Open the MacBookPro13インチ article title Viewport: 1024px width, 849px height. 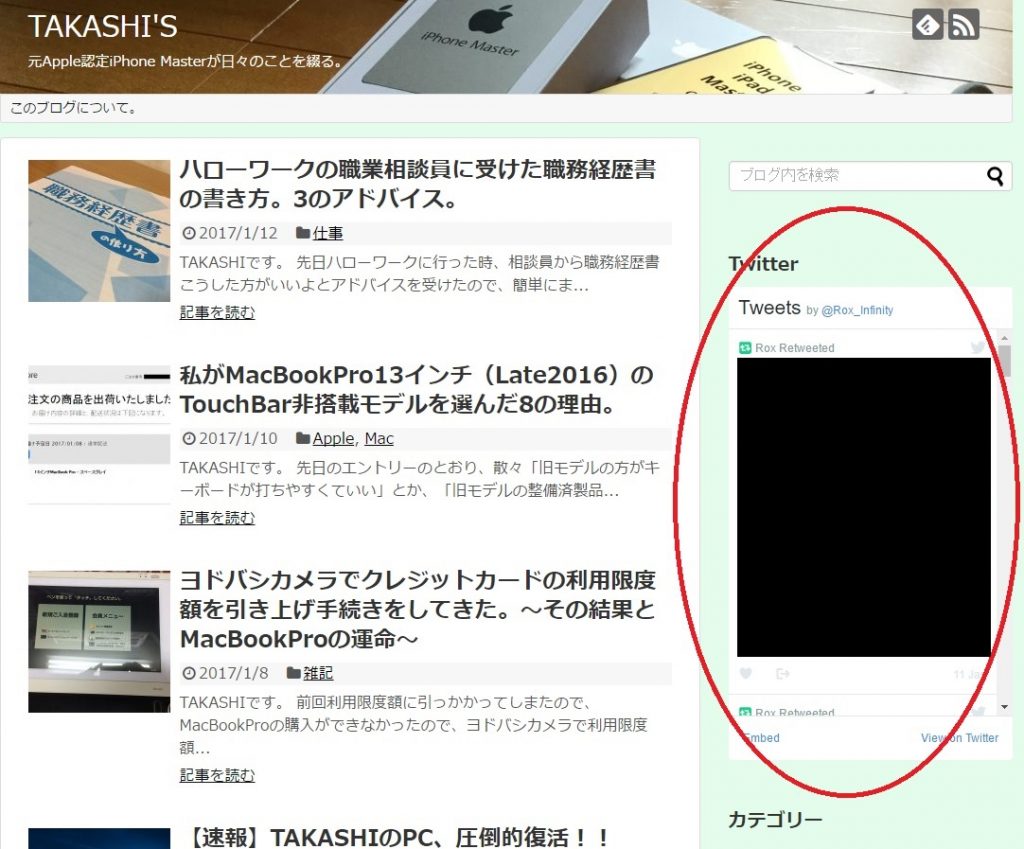click(417, 389)
